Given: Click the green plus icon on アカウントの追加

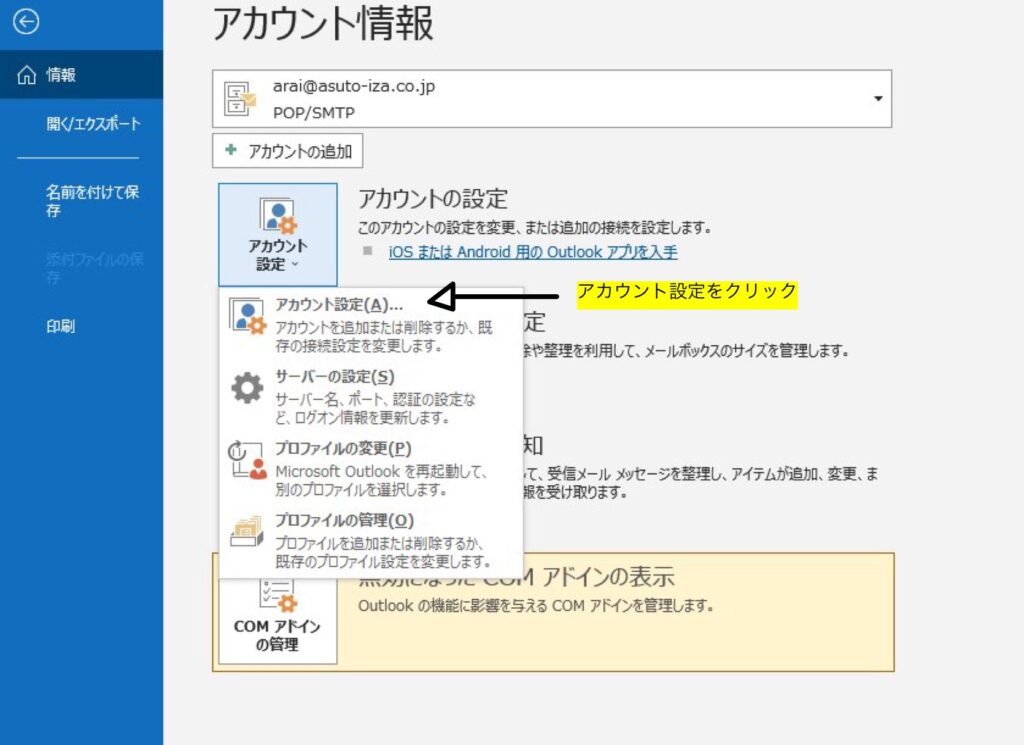Looking at the screenshot, I should click(x=231, y=151).
